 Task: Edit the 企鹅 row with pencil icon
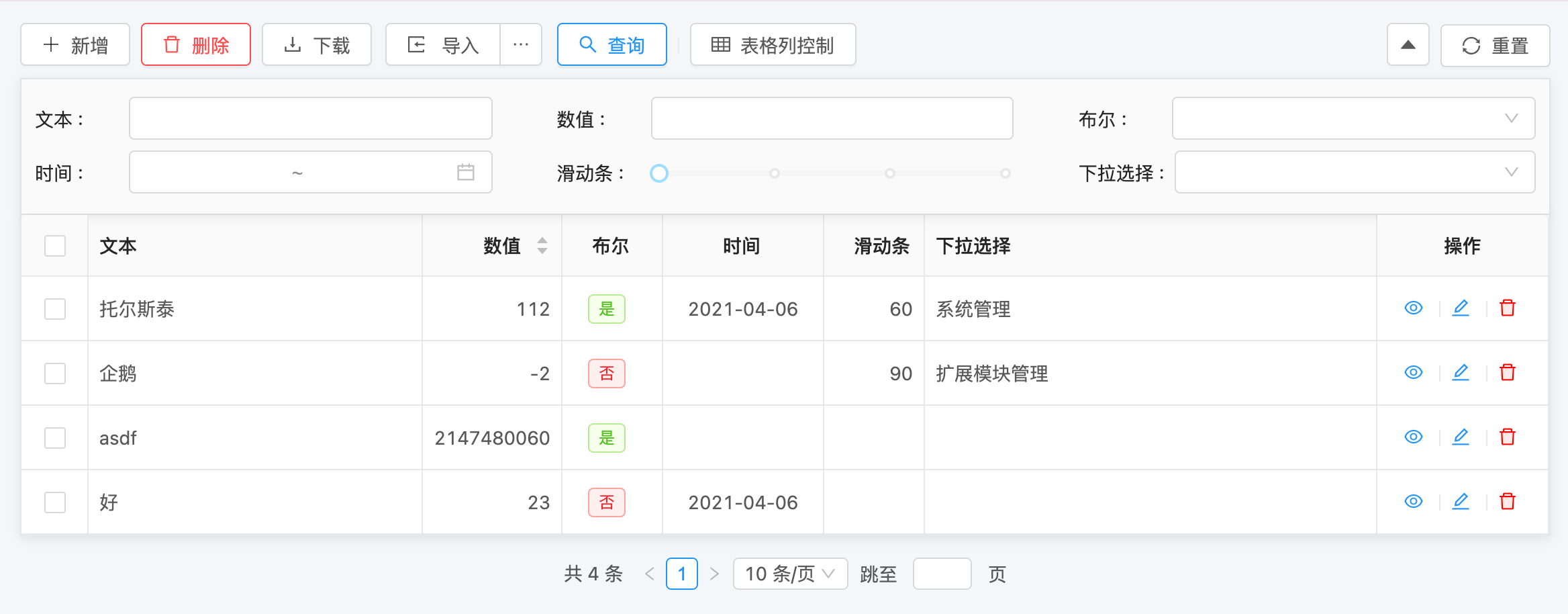click(x=1461, y=372)
